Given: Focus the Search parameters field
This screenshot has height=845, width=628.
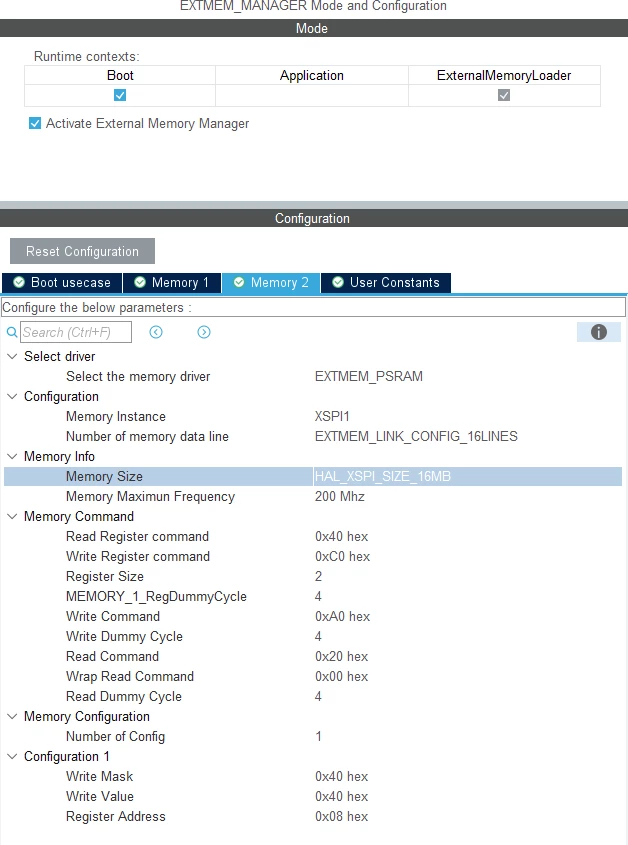Looking at the screenshot, I should tap(76, 332).
